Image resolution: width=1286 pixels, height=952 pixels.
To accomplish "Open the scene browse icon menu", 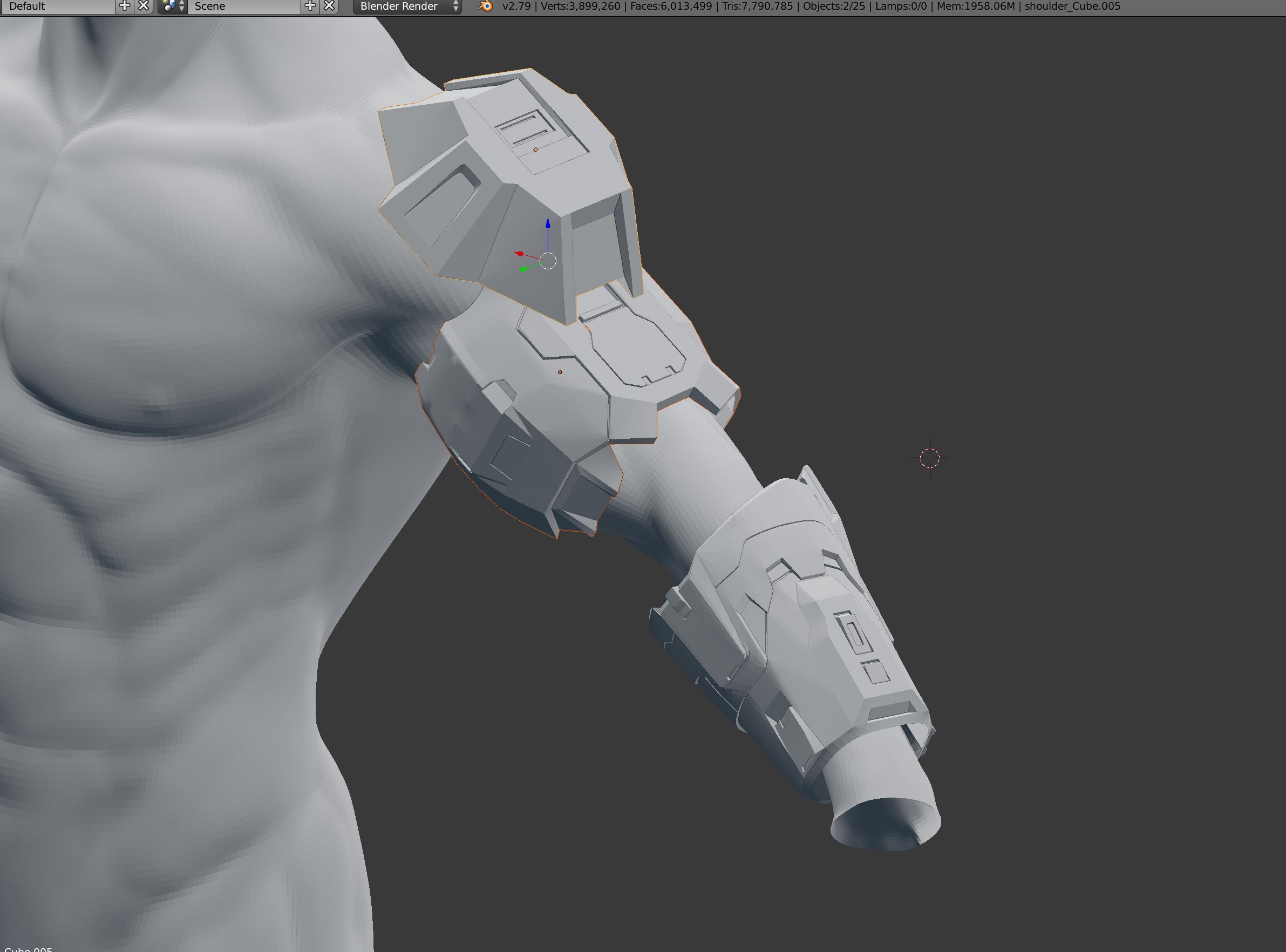I will click(172, 6).
